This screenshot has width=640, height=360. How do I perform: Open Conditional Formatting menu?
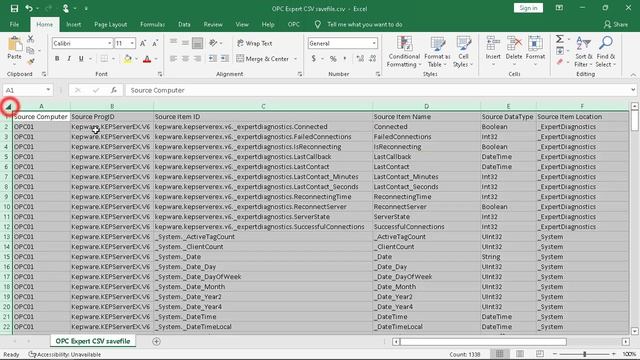coord(404,52)
